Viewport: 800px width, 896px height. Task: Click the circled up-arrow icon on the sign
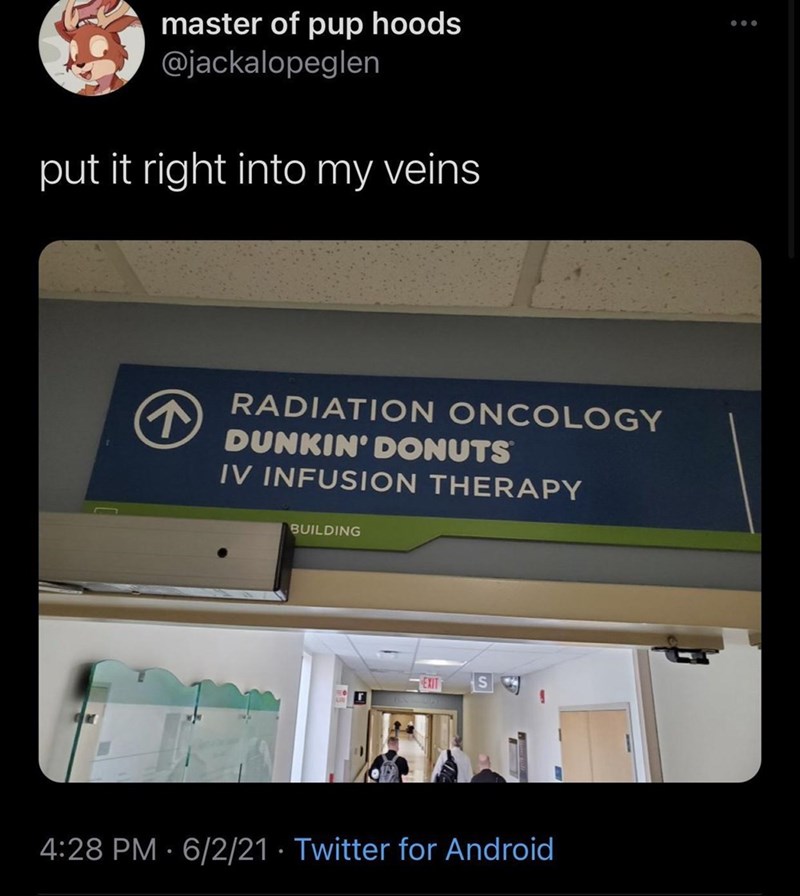[x=169, y=419]
